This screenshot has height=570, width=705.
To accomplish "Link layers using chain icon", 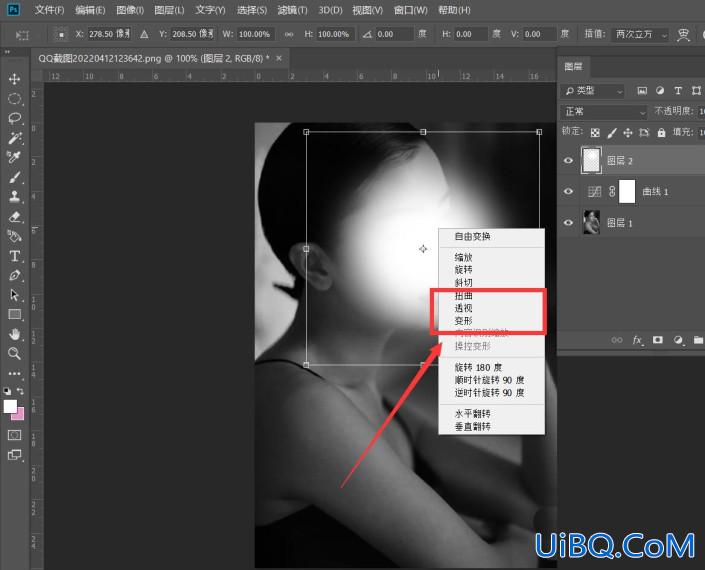I will click(617, 340).
